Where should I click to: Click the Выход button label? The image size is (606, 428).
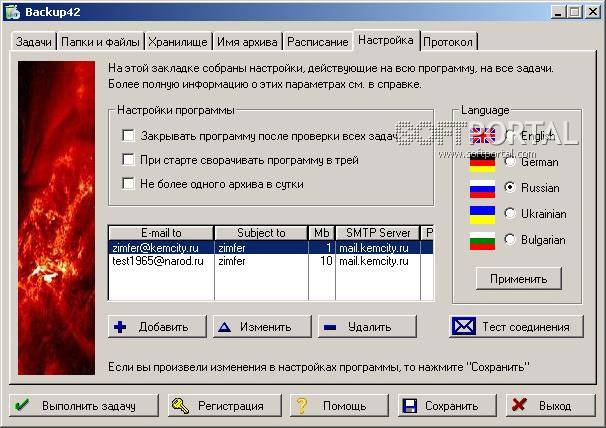[x=555, y=406]
